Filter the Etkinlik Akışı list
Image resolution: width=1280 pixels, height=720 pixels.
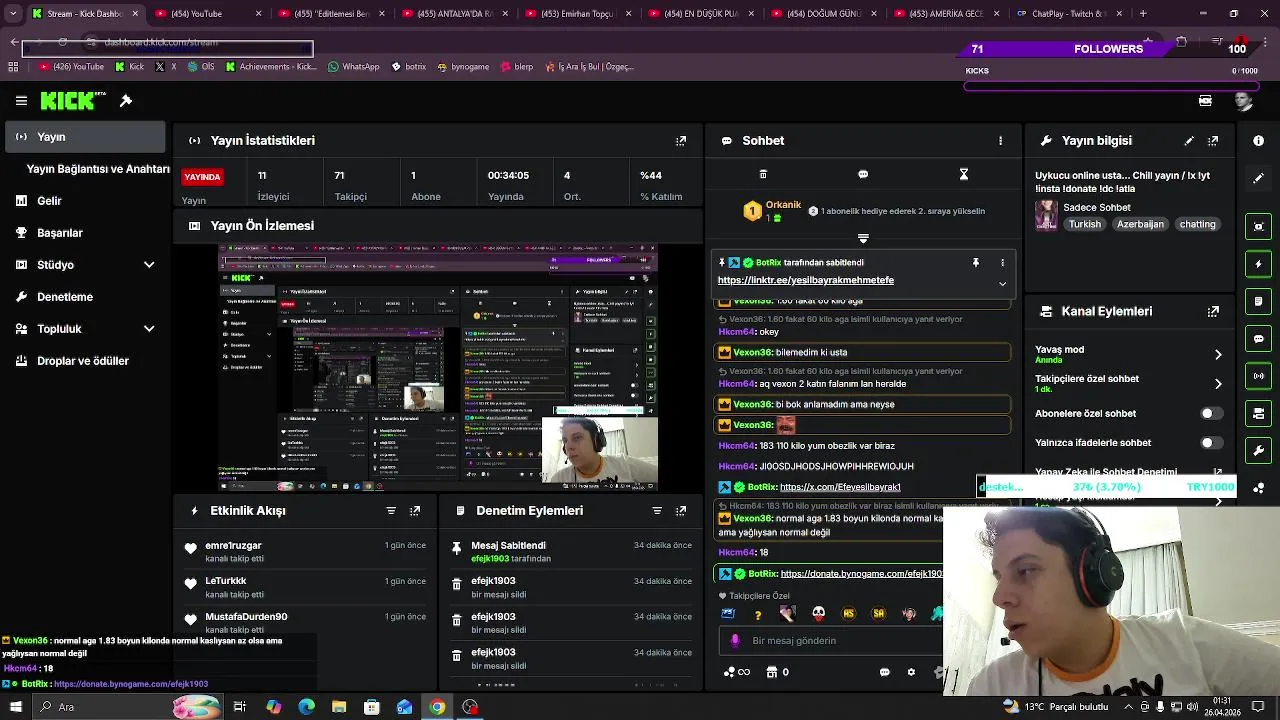[x=391, y=511]
